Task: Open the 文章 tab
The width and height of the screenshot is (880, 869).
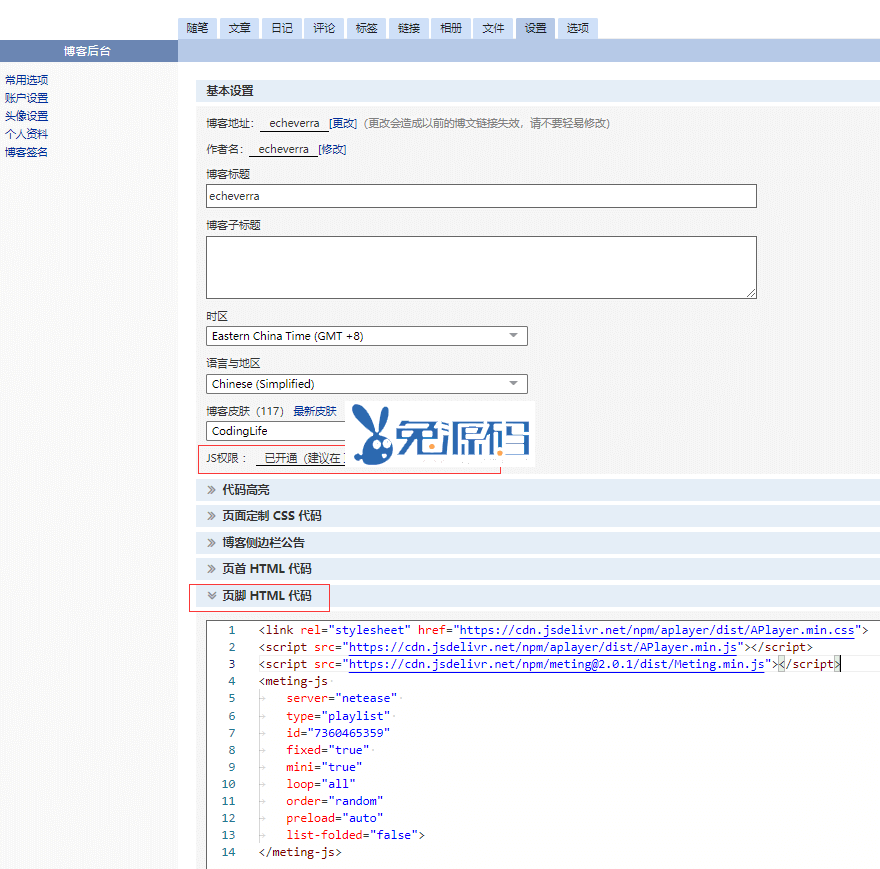Action: (x=240, y=28)
